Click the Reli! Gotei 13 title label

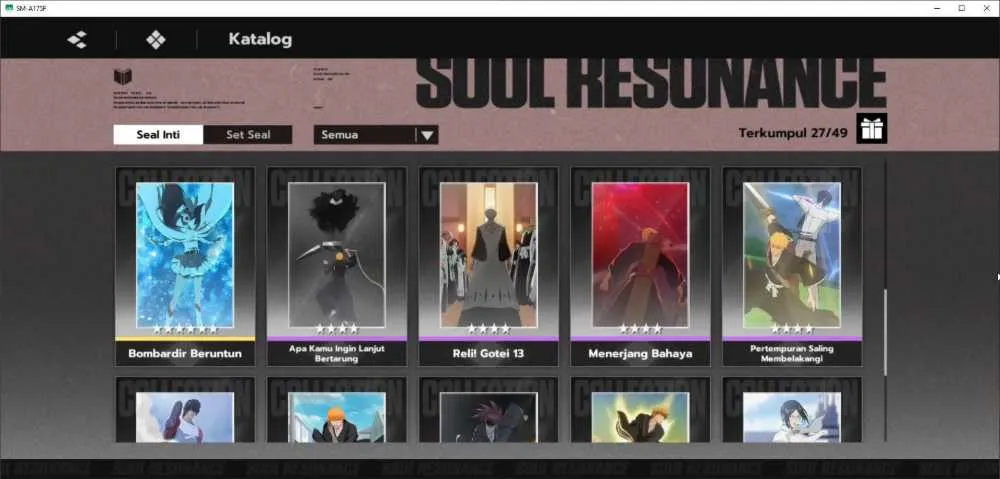489,353
